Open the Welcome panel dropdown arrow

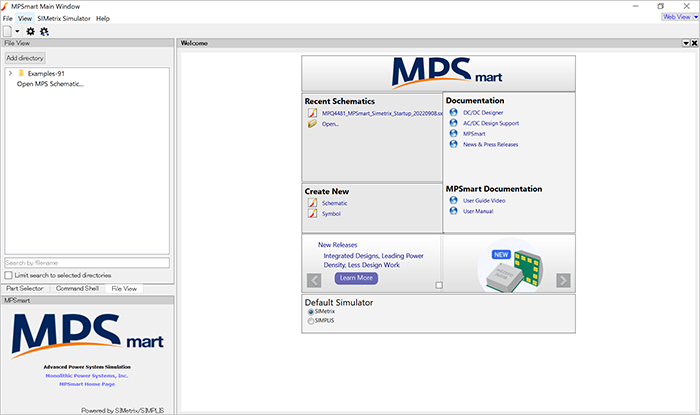[686, 43]
